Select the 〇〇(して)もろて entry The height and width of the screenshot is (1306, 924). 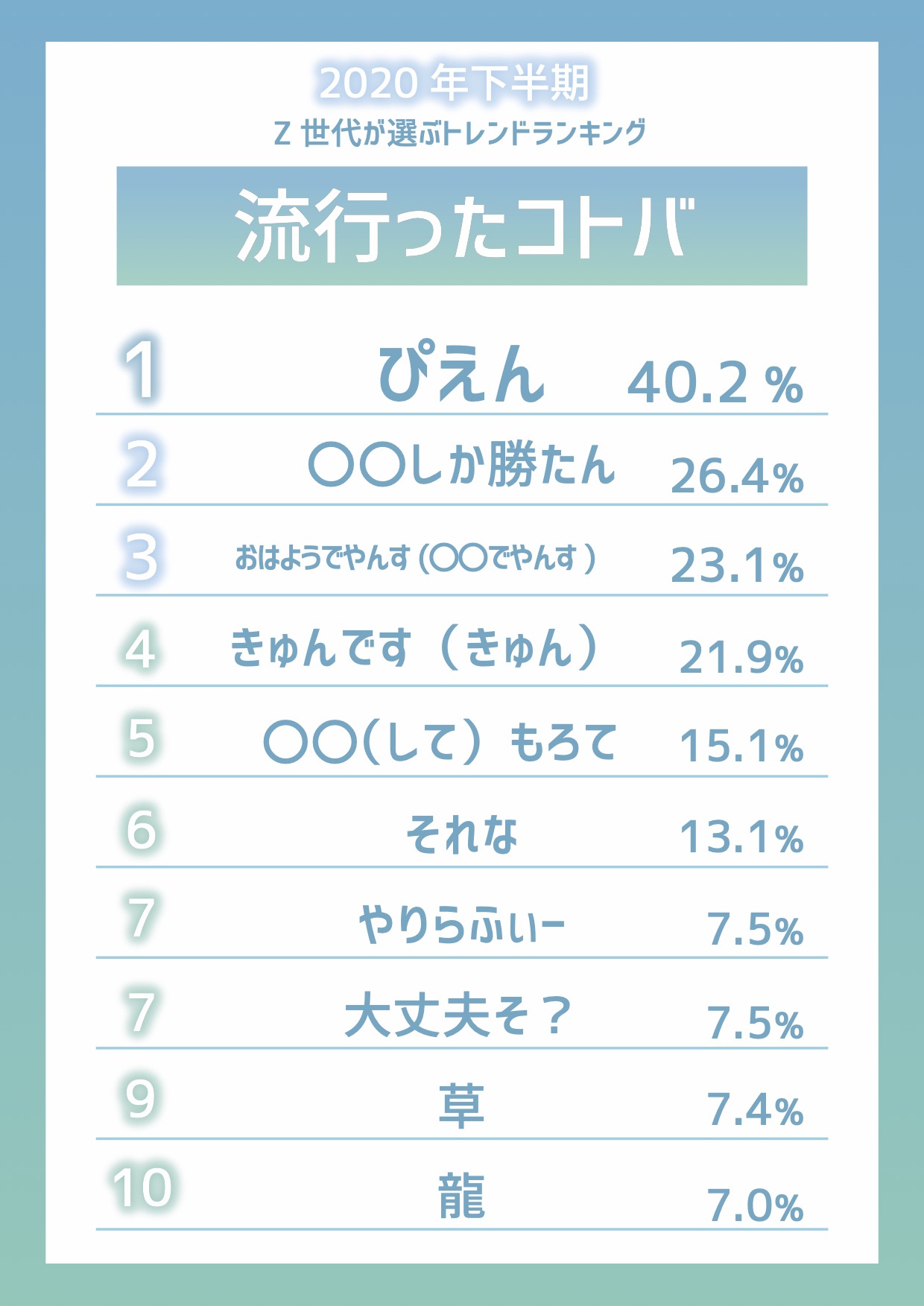(440, 742)
